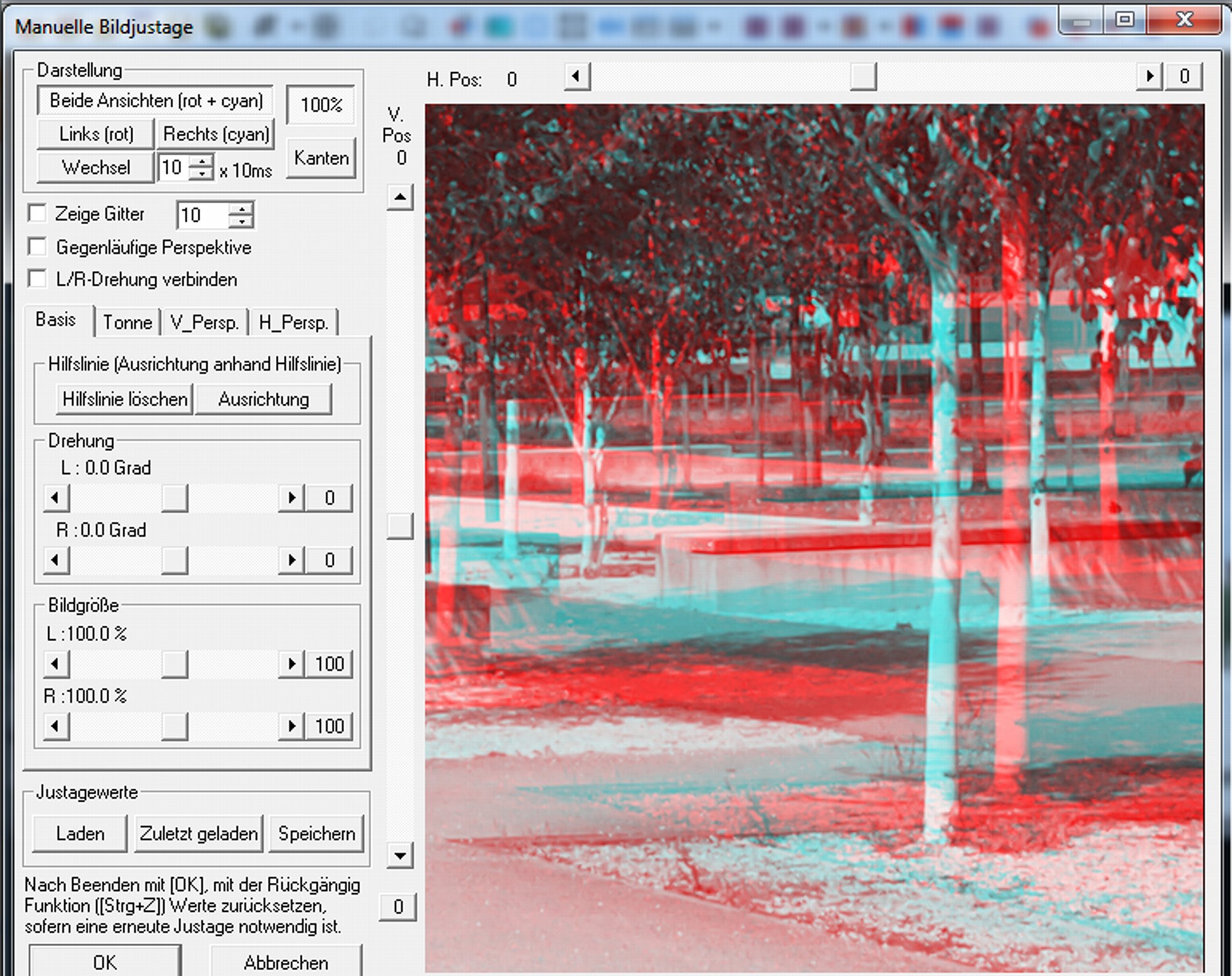The image size is (1232, 976).
Task: Click H. Pos right arrow
Action: click(x=1149, y=76)
